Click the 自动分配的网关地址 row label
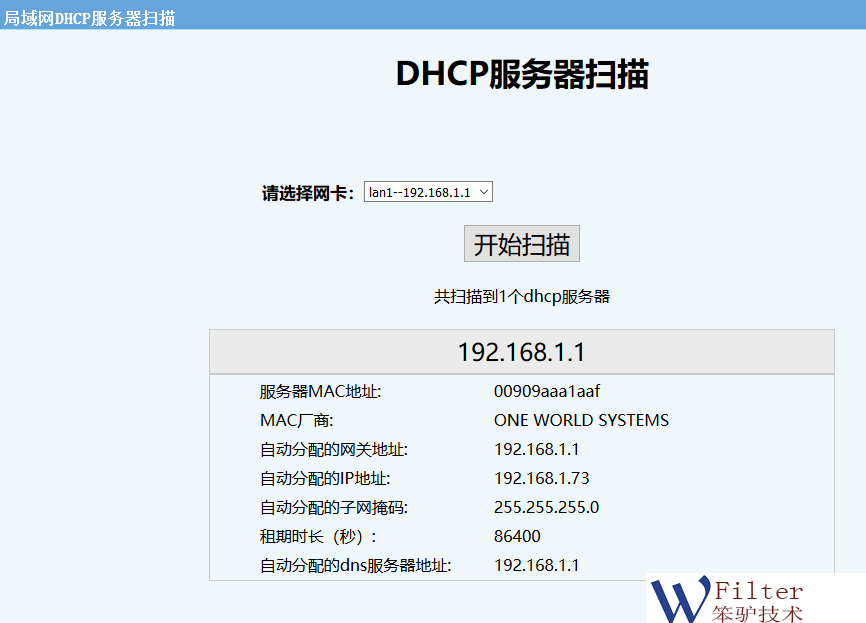This screenshot has width=866, height=623. (x=333, y=449)
